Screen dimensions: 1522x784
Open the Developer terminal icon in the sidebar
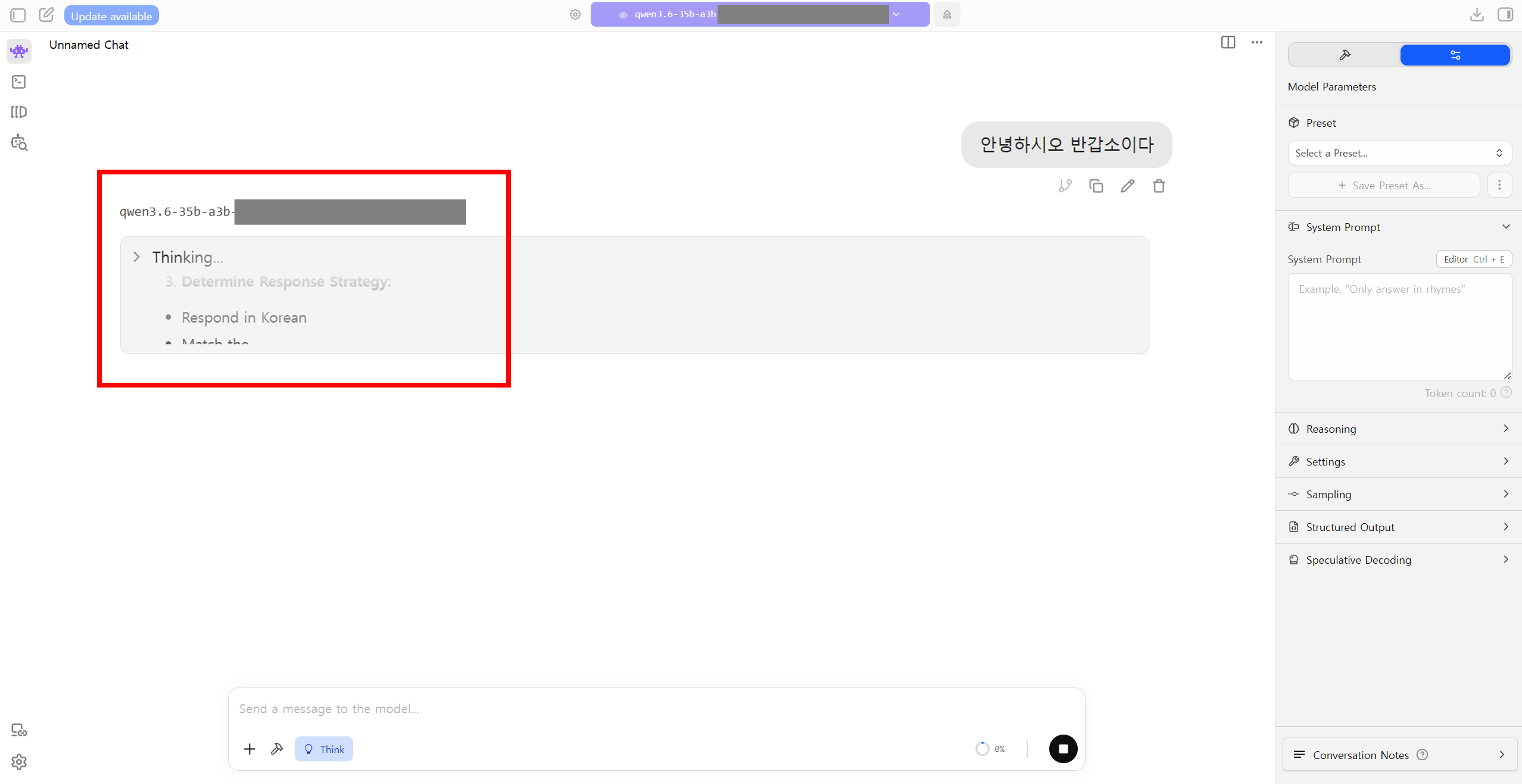tap(19, 82)
